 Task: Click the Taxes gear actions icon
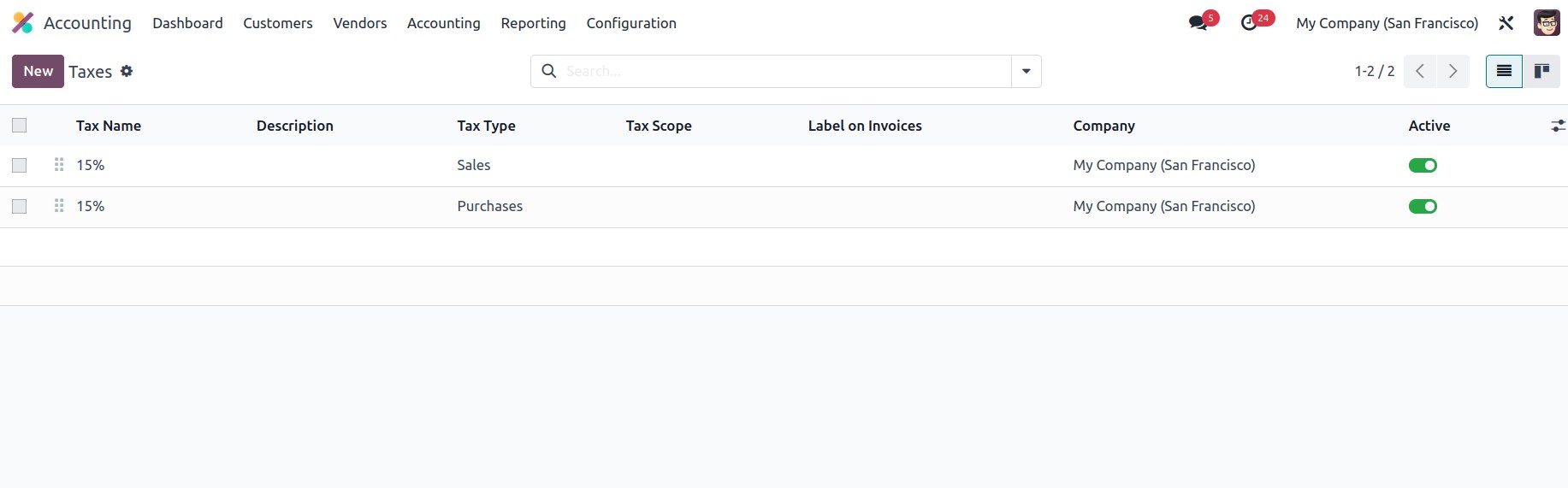click(127, 71)
